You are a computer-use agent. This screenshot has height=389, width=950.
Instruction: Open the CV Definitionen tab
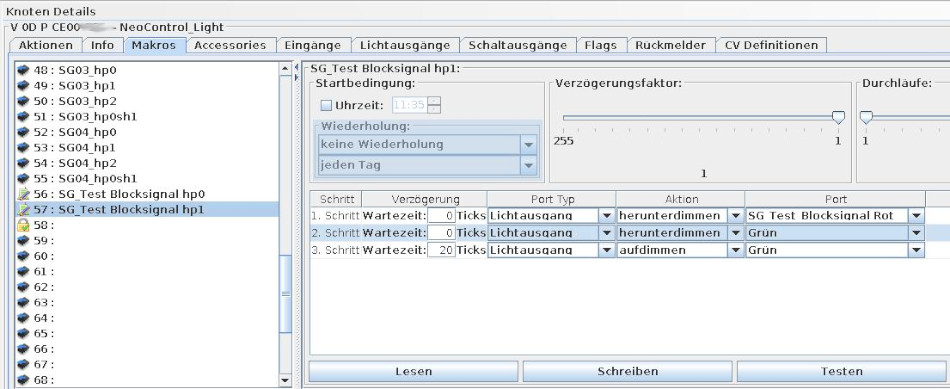pyautogui.click(x=771, y=45)
